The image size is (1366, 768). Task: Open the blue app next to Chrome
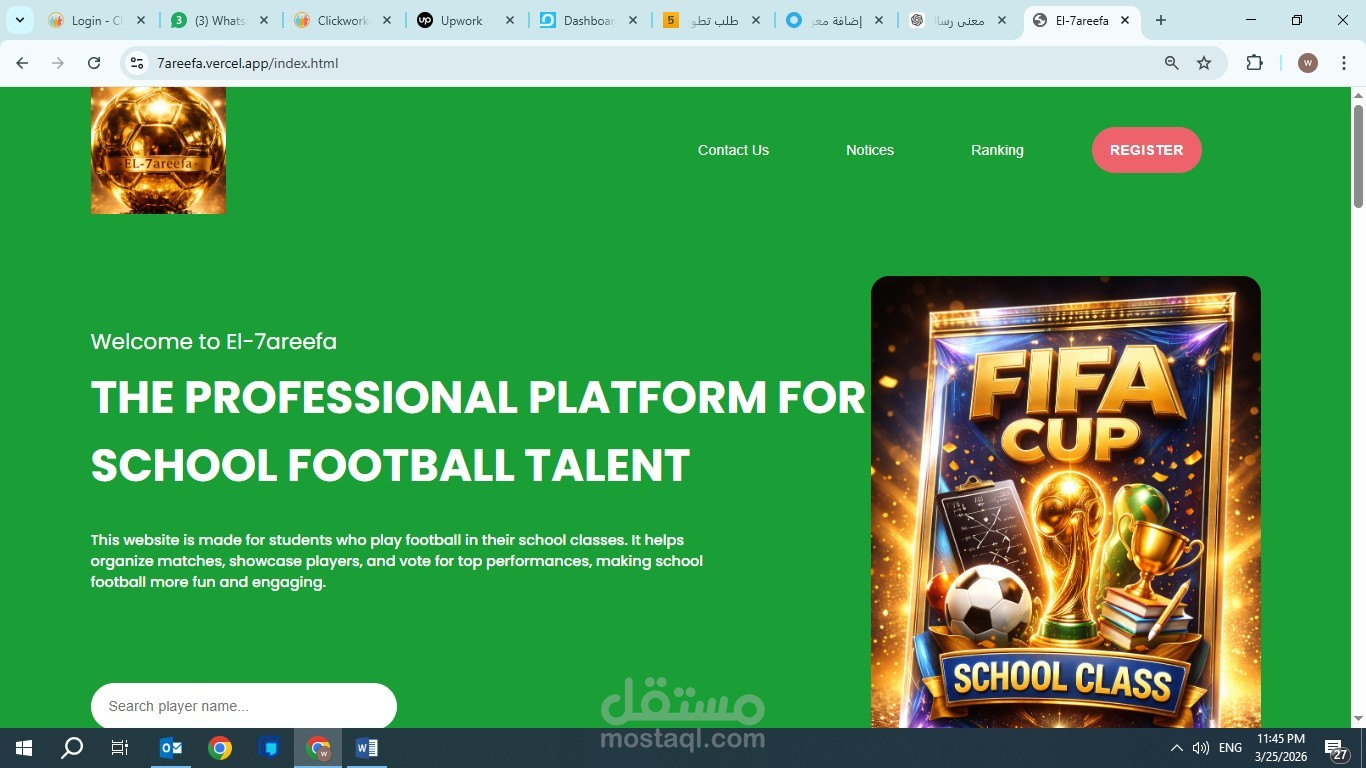269,748
